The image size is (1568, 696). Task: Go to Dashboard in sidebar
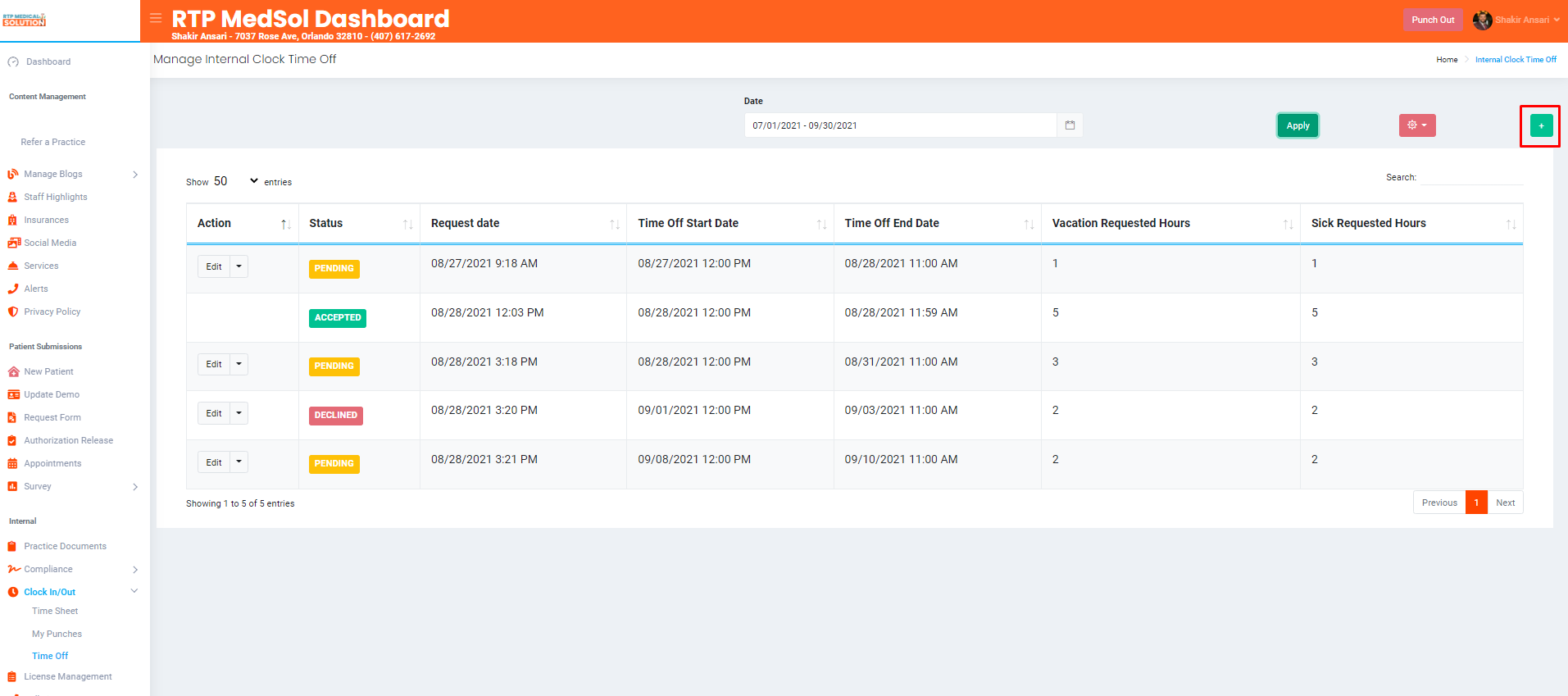tap(48, 61)
